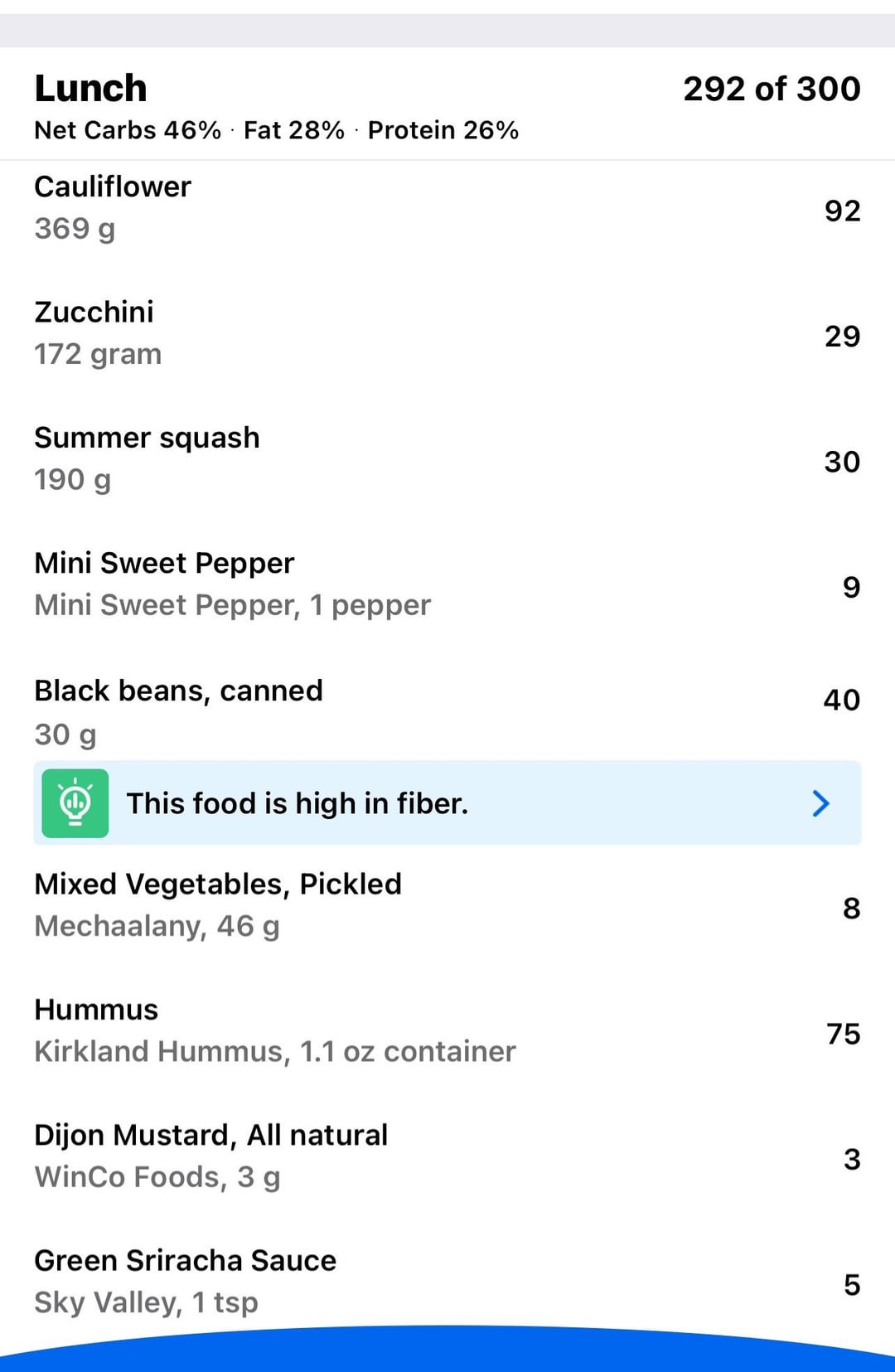Open the Dijon Mustard, All natural entry
This screenshot has width=895, height=1372.
pyautogui.click(x=447, y=1156)
